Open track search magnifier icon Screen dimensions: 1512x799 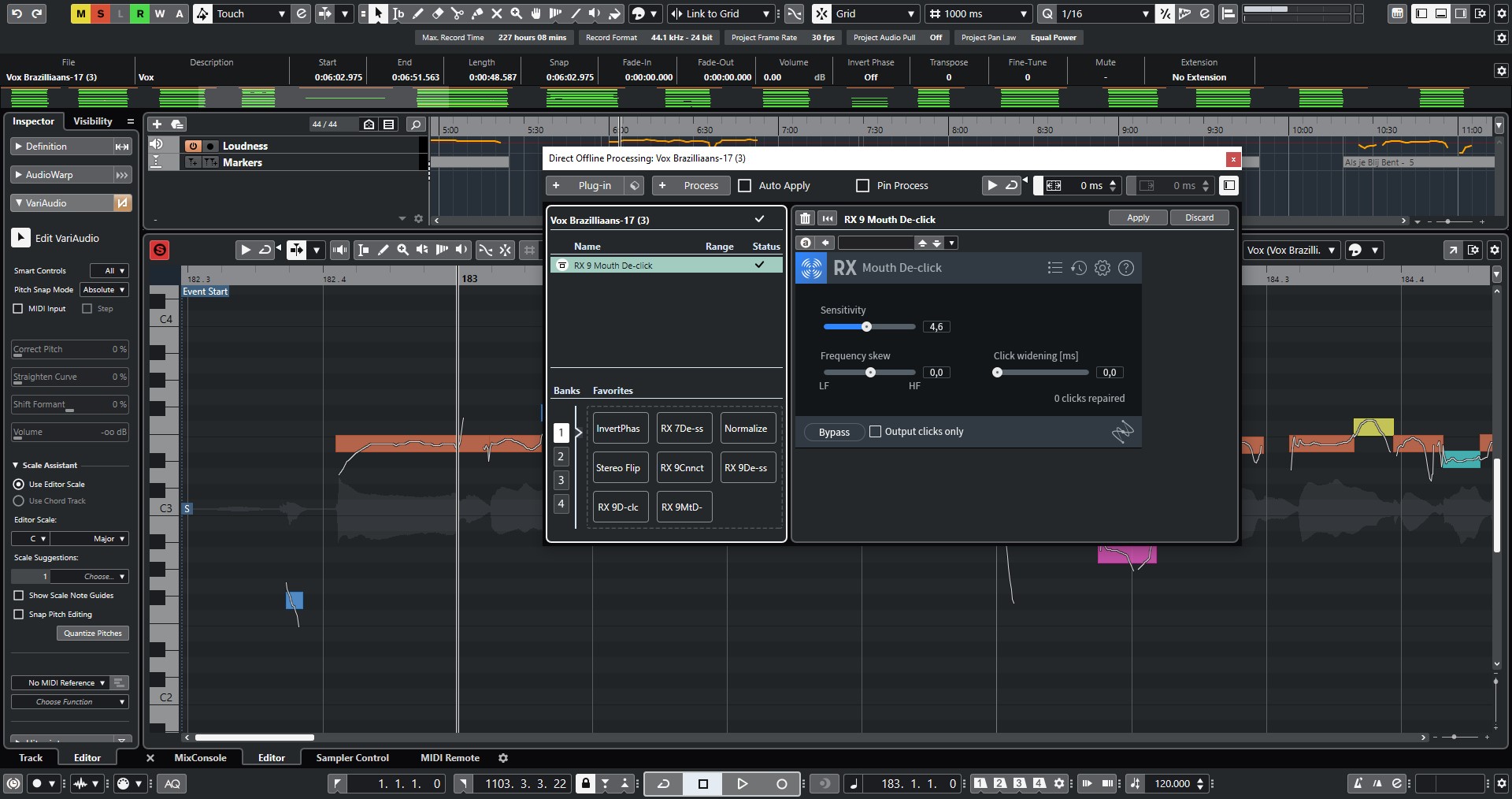416,124
